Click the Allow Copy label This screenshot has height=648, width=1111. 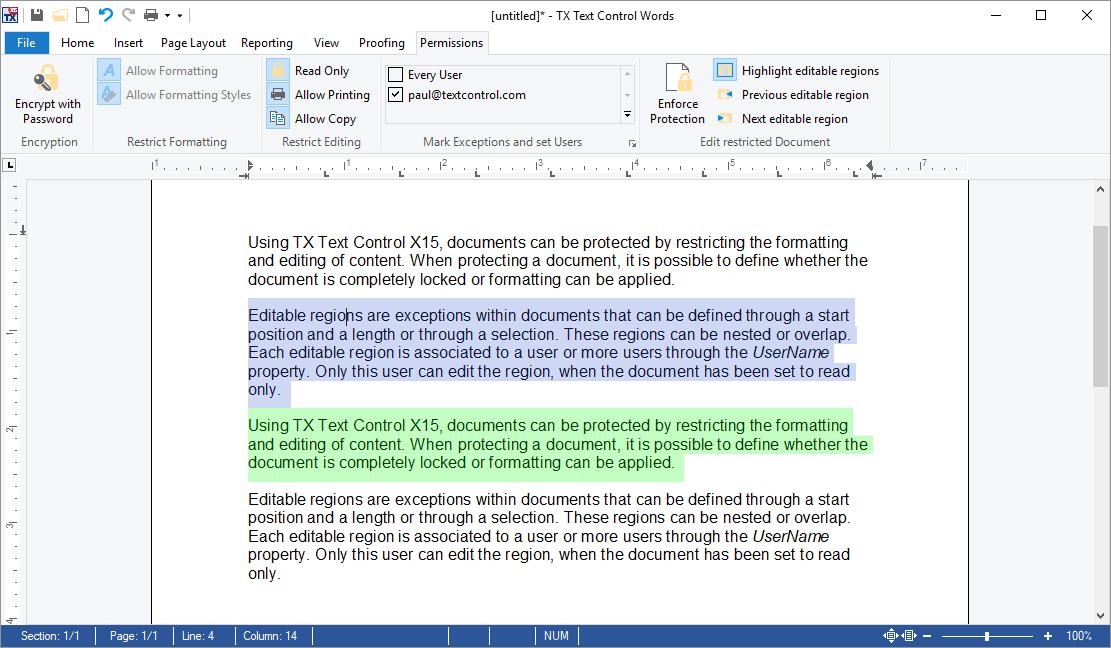pyautogui.click(x=325, y=119)
